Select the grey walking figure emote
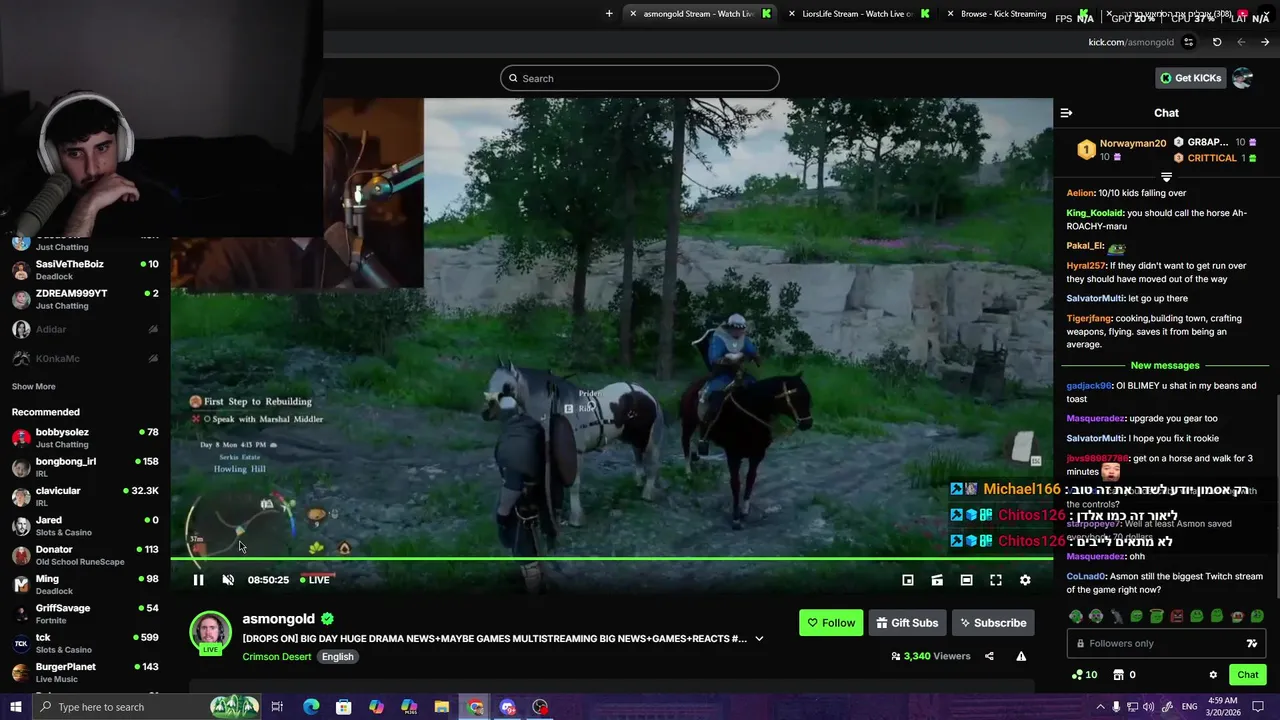1280x720 pixels. 1116,617
